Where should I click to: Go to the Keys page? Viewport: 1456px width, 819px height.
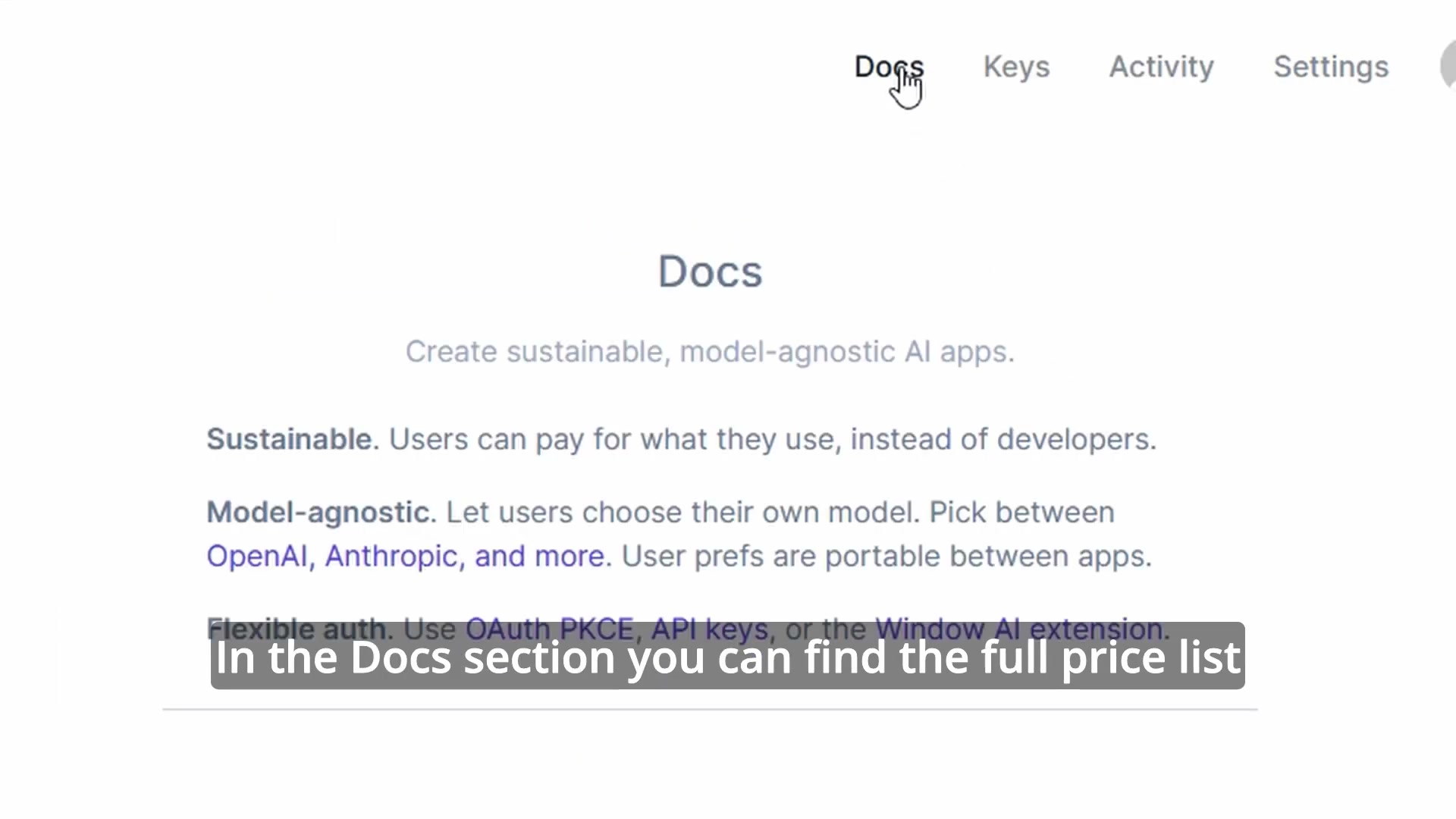pyautogui.click(x=1016, y=67)
